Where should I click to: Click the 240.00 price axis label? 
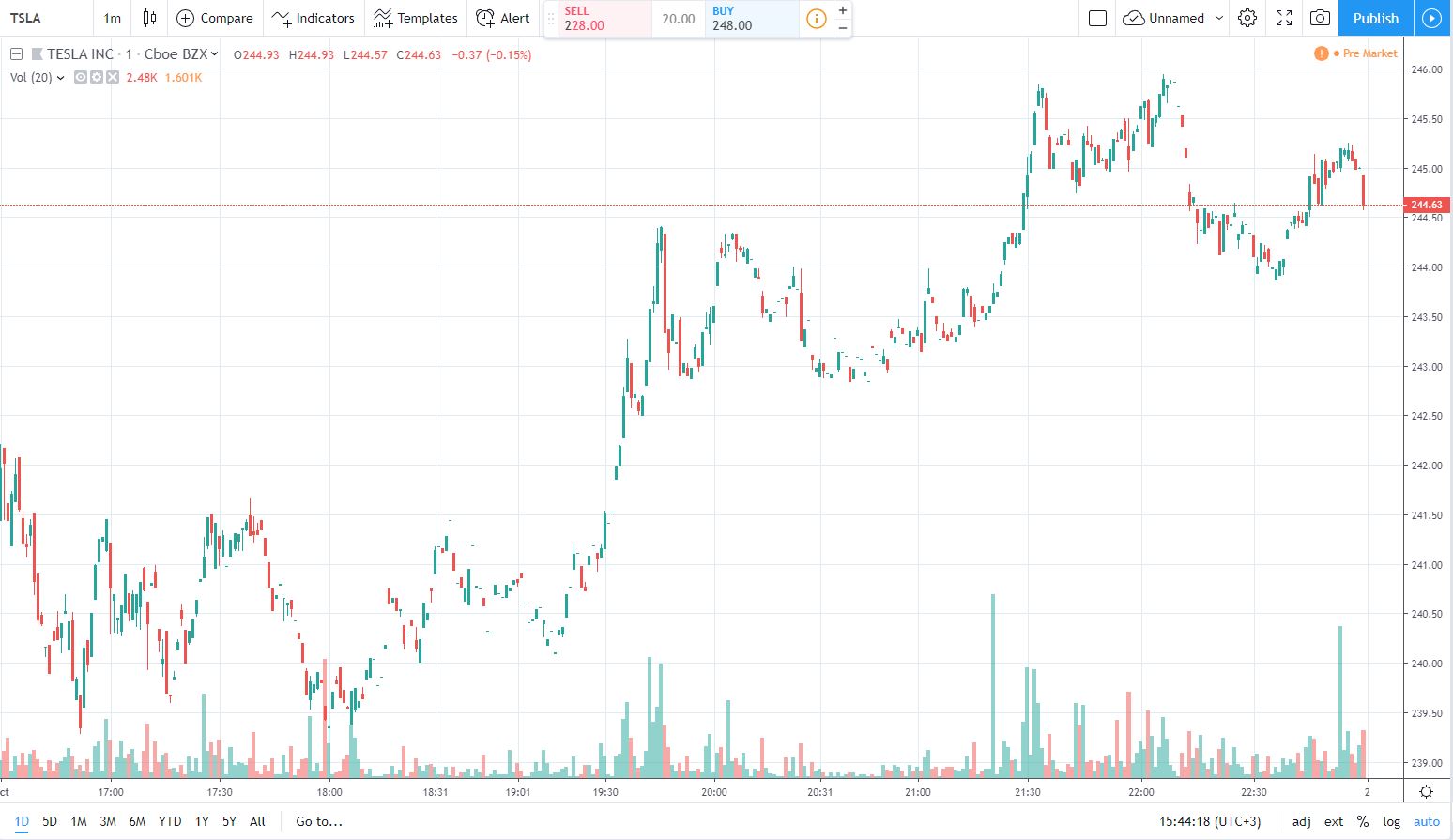point(1427,664)
